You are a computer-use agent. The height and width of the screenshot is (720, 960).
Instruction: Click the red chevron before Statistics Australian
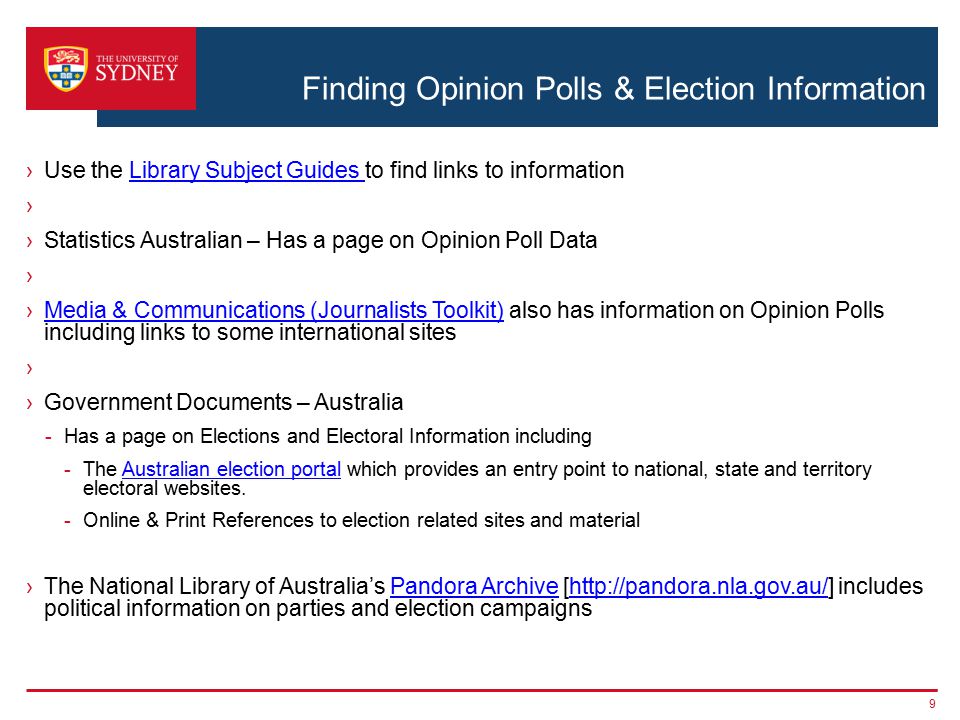tap(29, 242)
